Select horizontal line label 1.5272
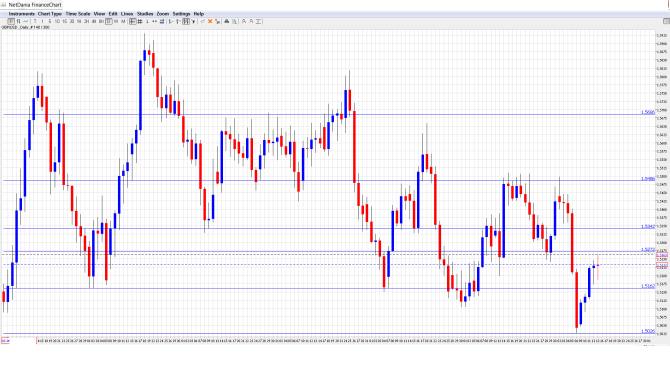This screenshot has width=670, height=377. click(x=648, y=250)
